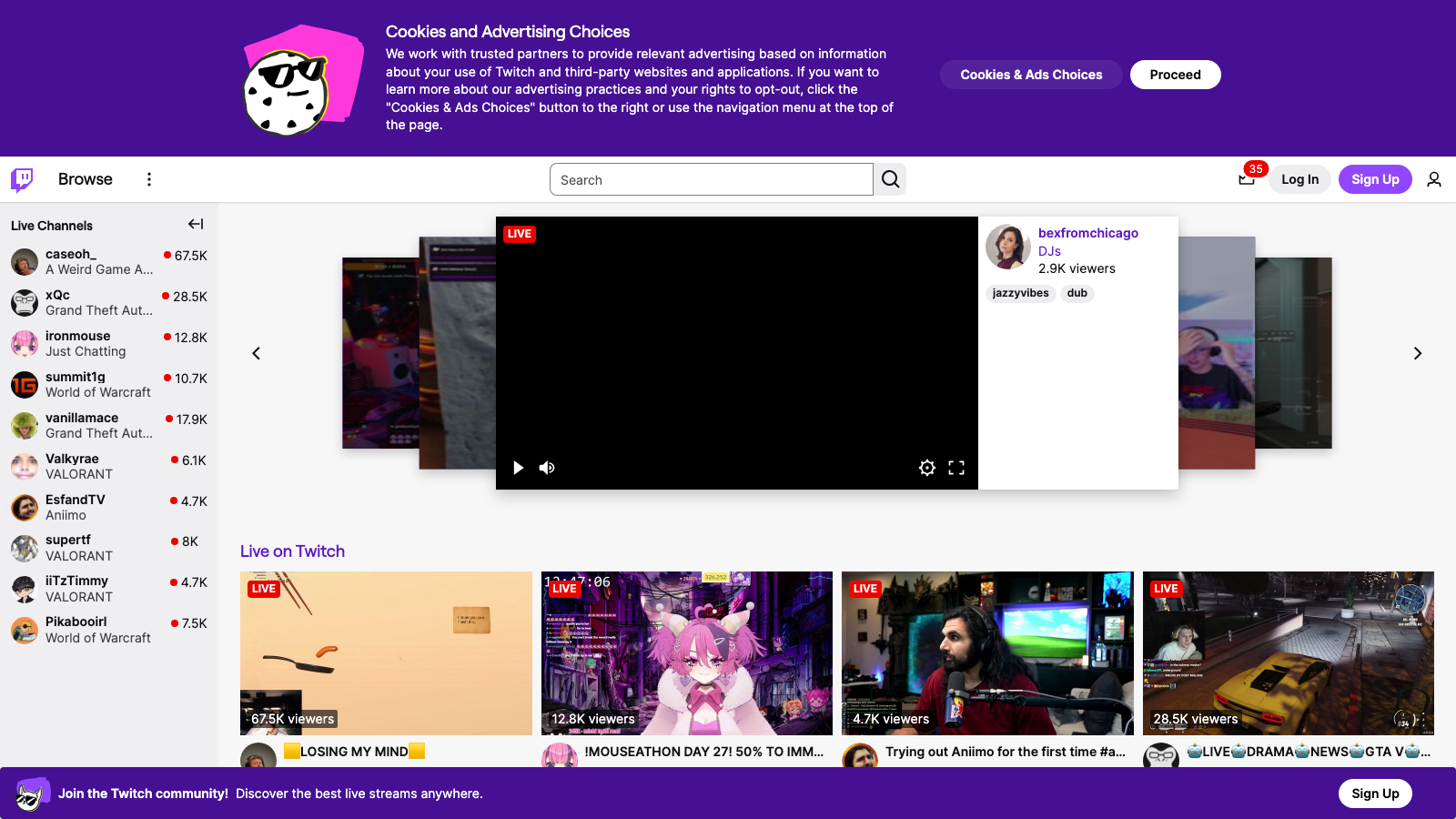Open supertf channel in sidebar
The width and height of the screenshot is (1456, 819).
109,548
